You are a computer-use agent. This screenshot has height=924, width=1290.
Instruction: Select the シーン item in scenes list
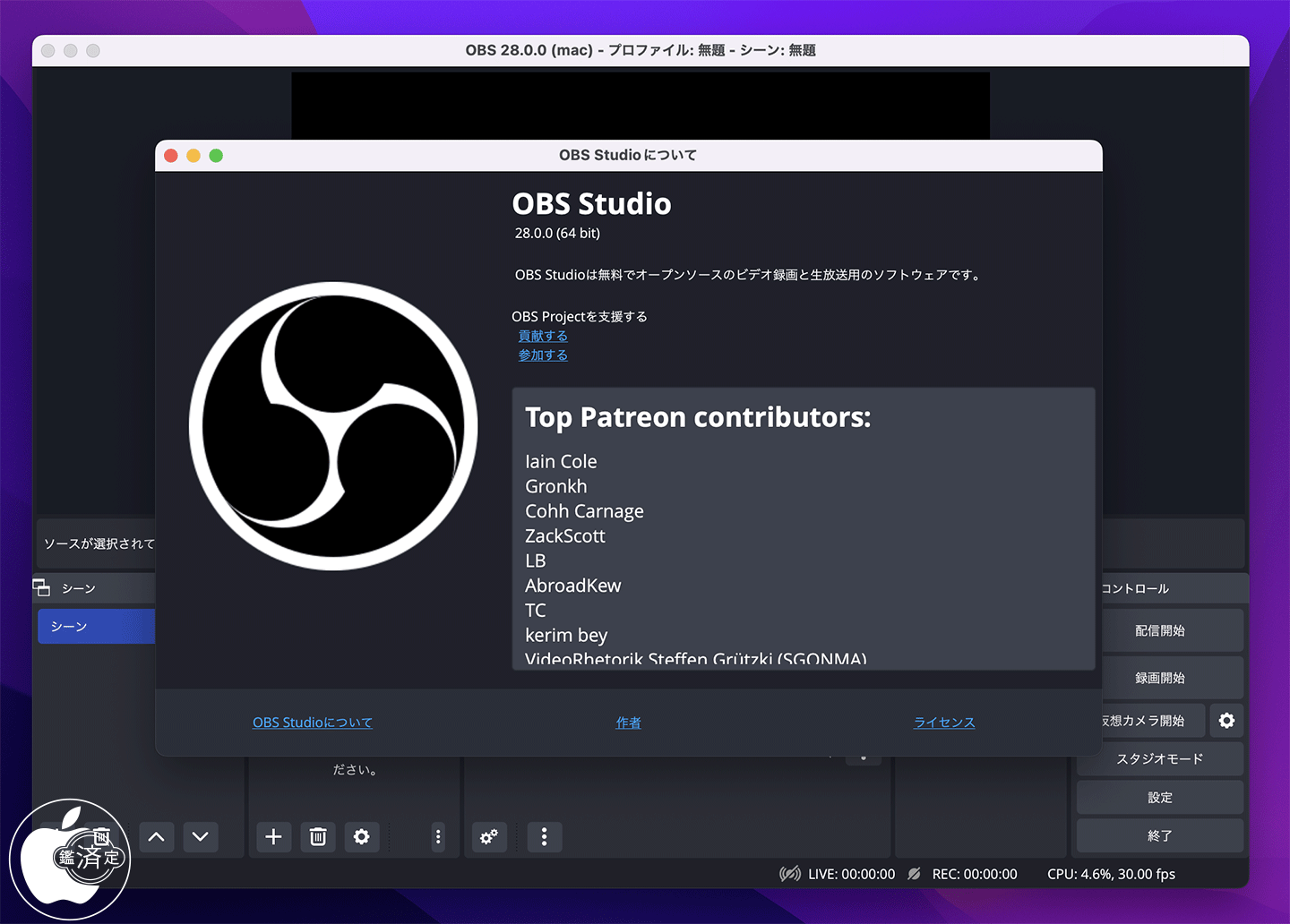click(96, 627)
